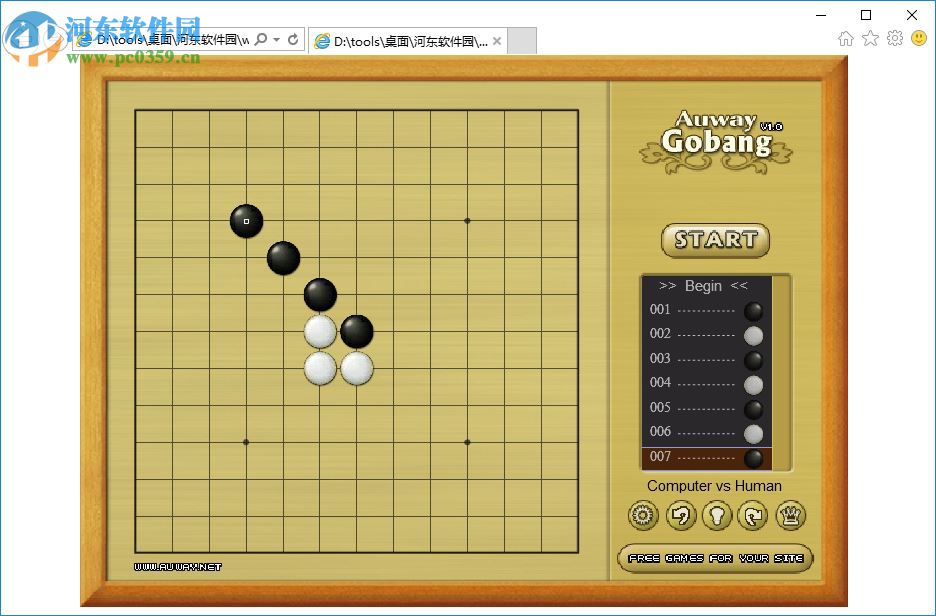The width and height of the screenshot is (936, 616).
Task: Click the '>>' arrow beside Begin
Action: 668,286
